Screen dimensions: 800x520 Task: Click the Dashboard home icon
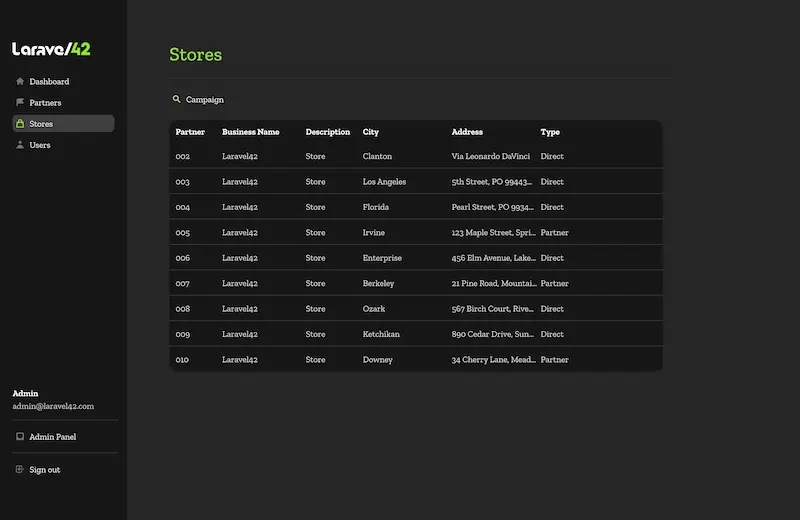tap(20, 81)
